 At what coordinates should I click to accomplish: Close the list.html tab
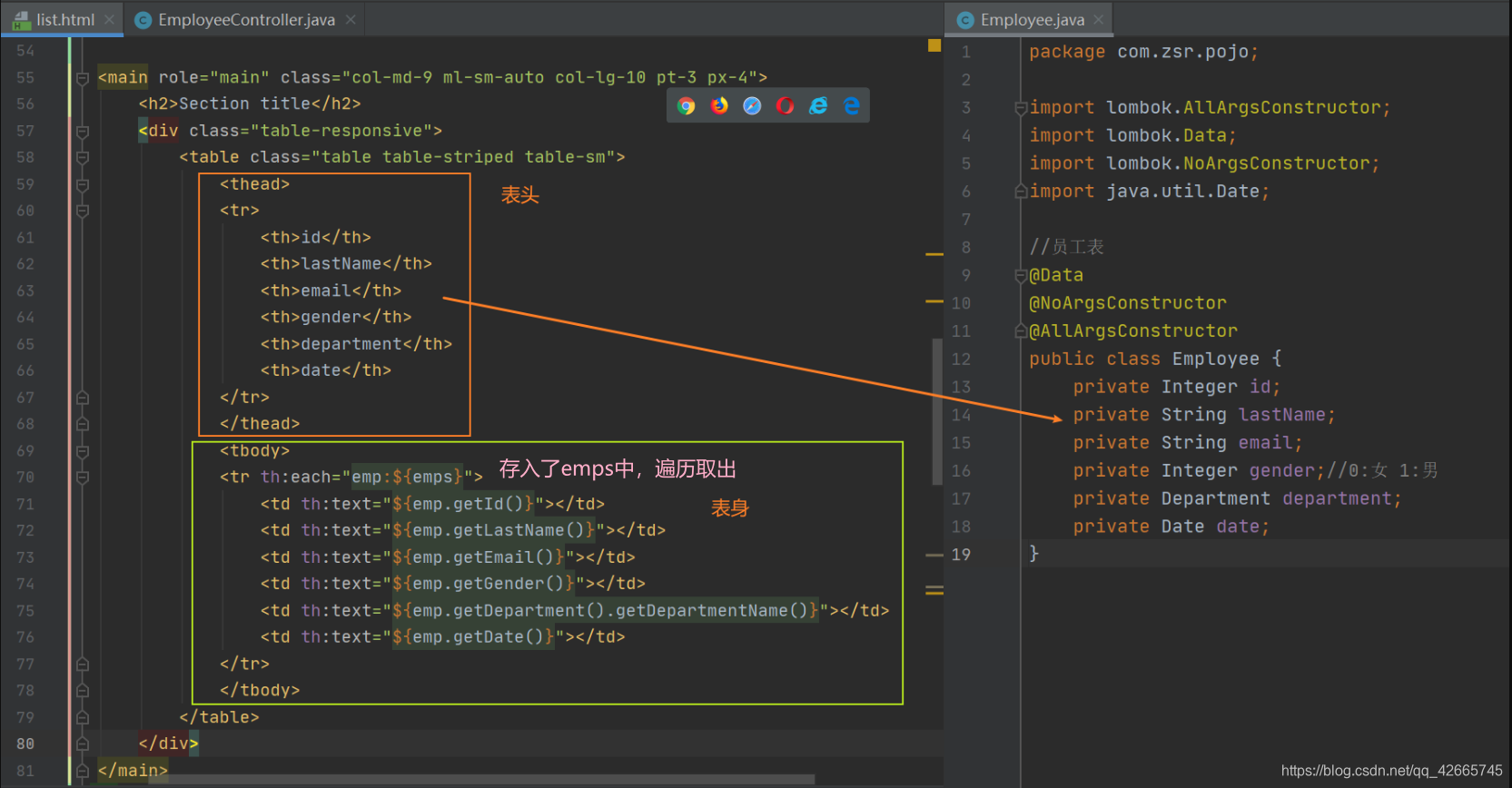pos(109,19)
